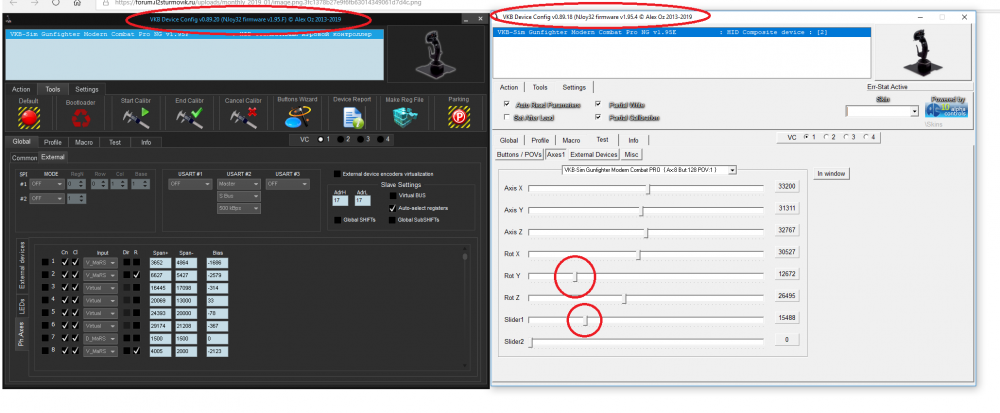
Task: Activate the Parking icon
Action: tap(459, 117)
